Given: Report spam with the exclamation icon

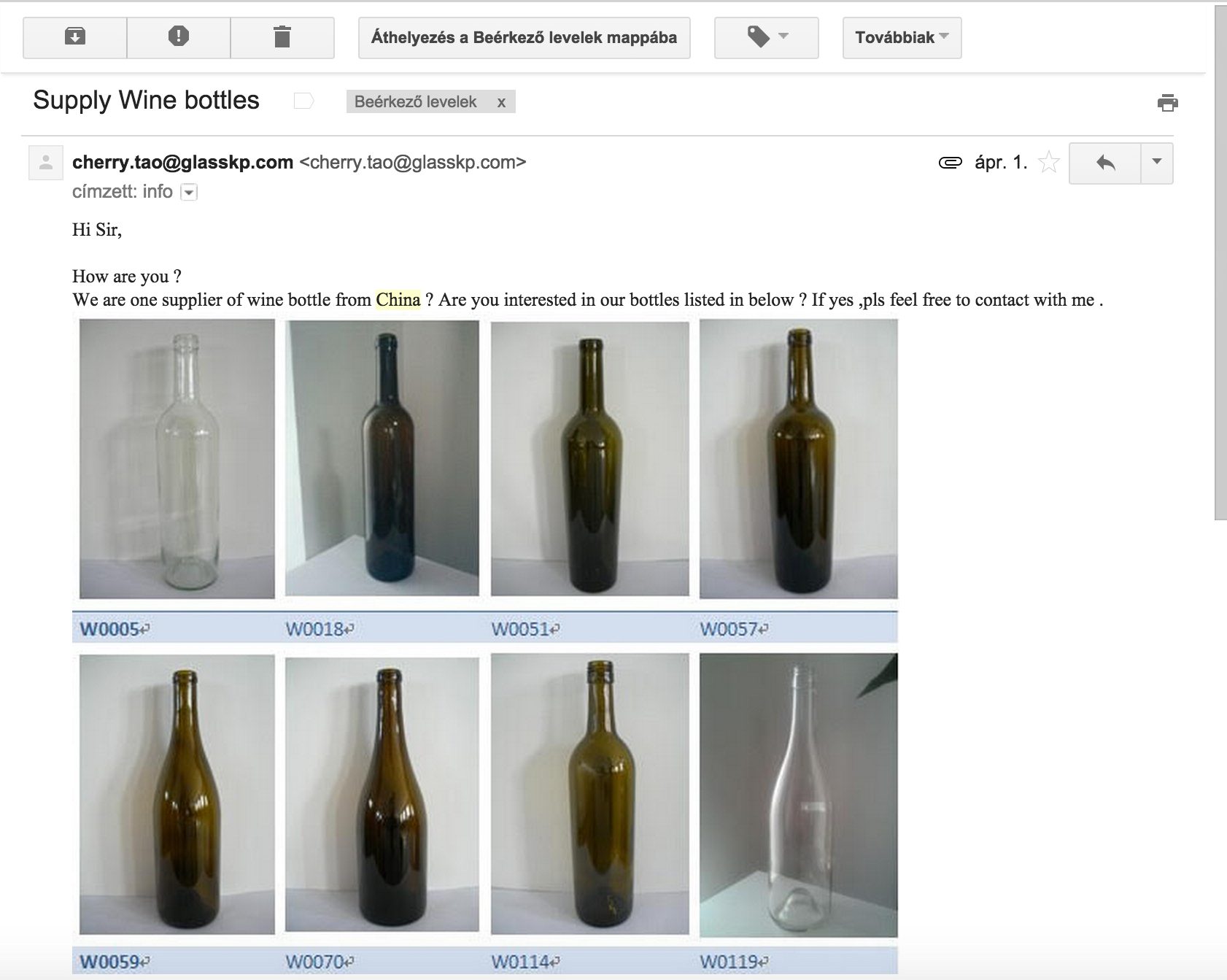Looking at the screenshot, I should (x=179, y=37).
